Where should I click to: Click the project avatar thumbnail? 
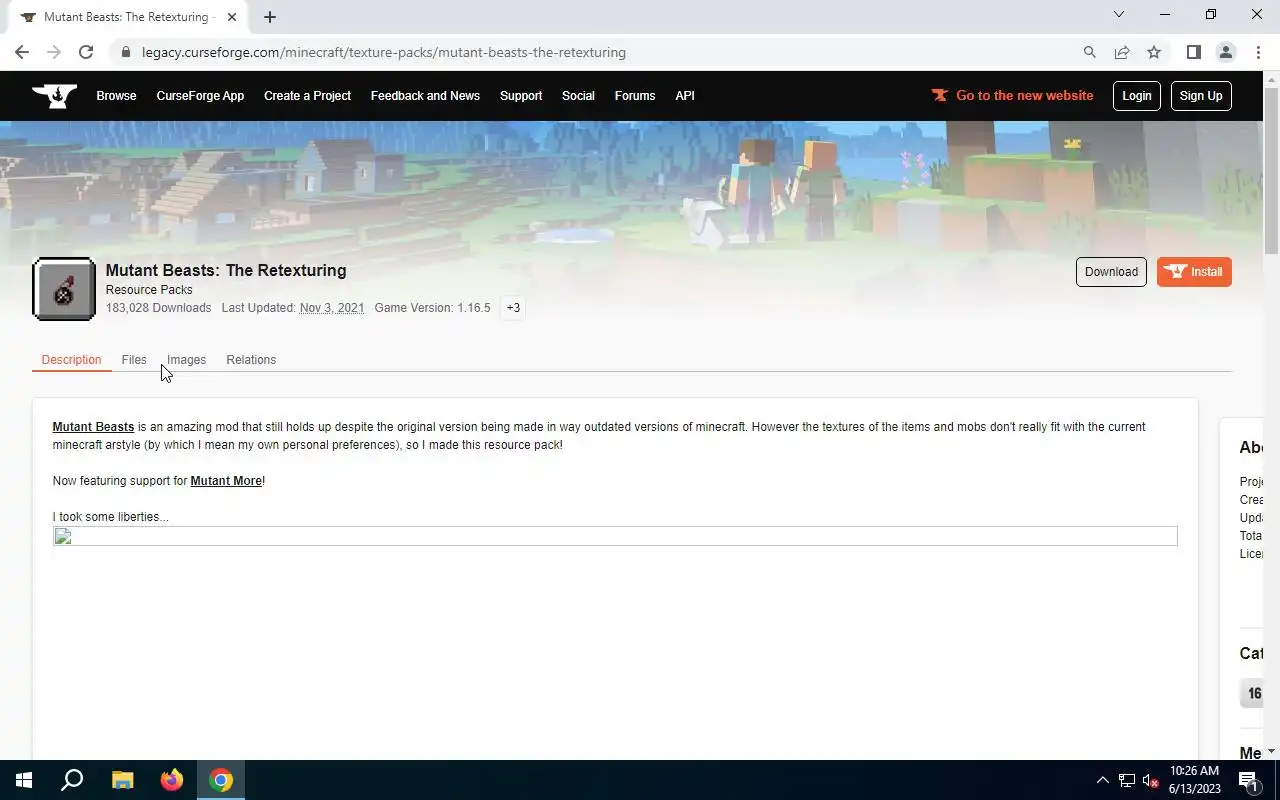(64, 289)
